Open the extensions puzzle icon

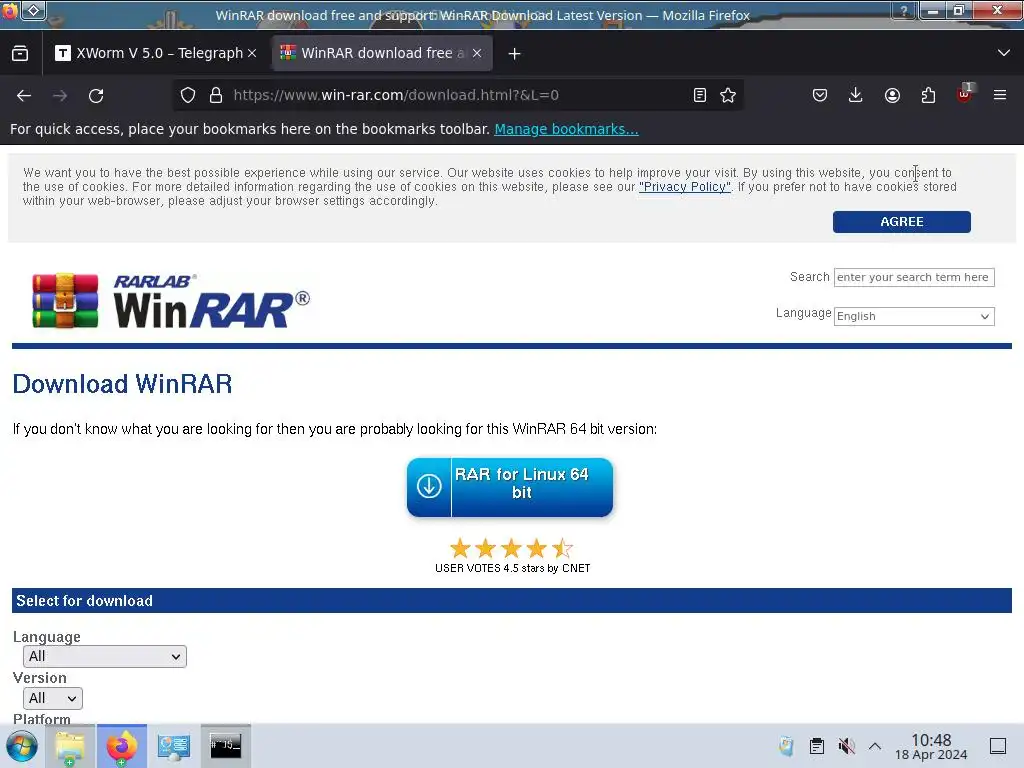928,95
